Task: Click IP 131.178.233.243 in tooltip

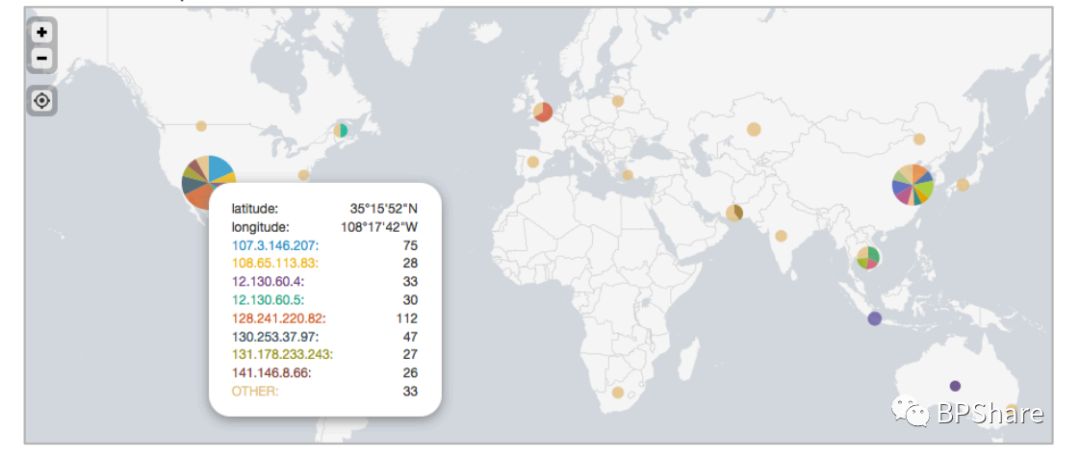Action: [282, 355]
